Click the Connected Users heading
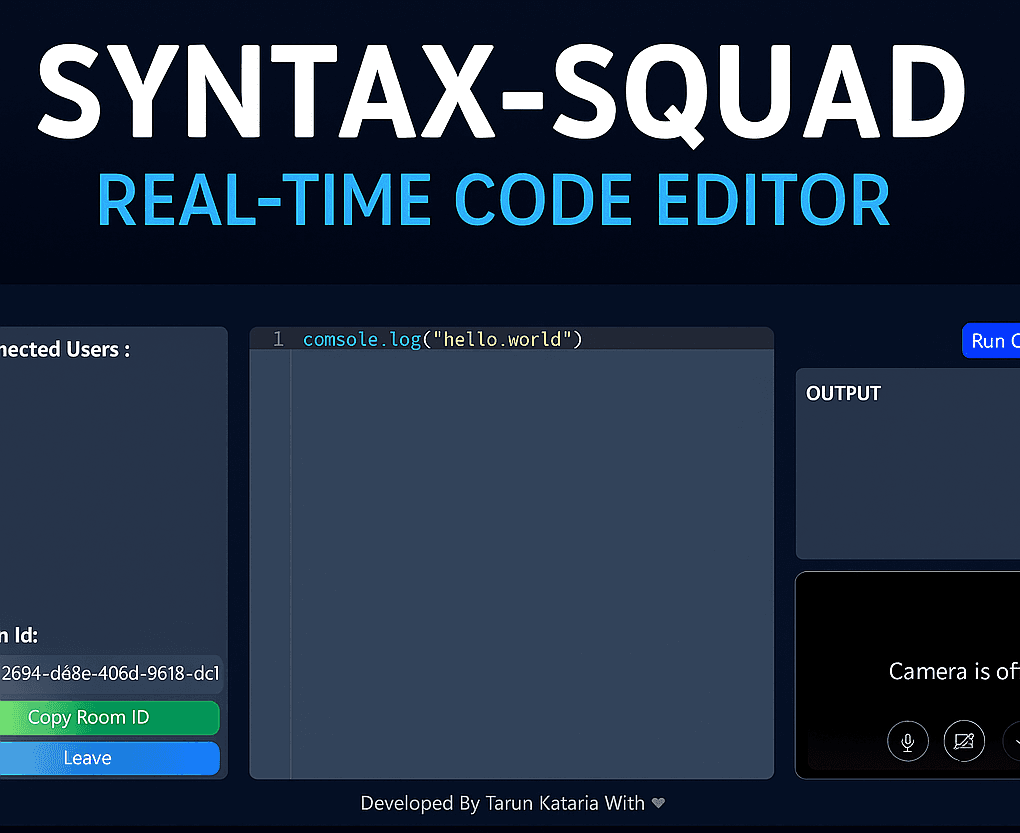This screenshot has height=833, width=1020. (x=65, y=350)
